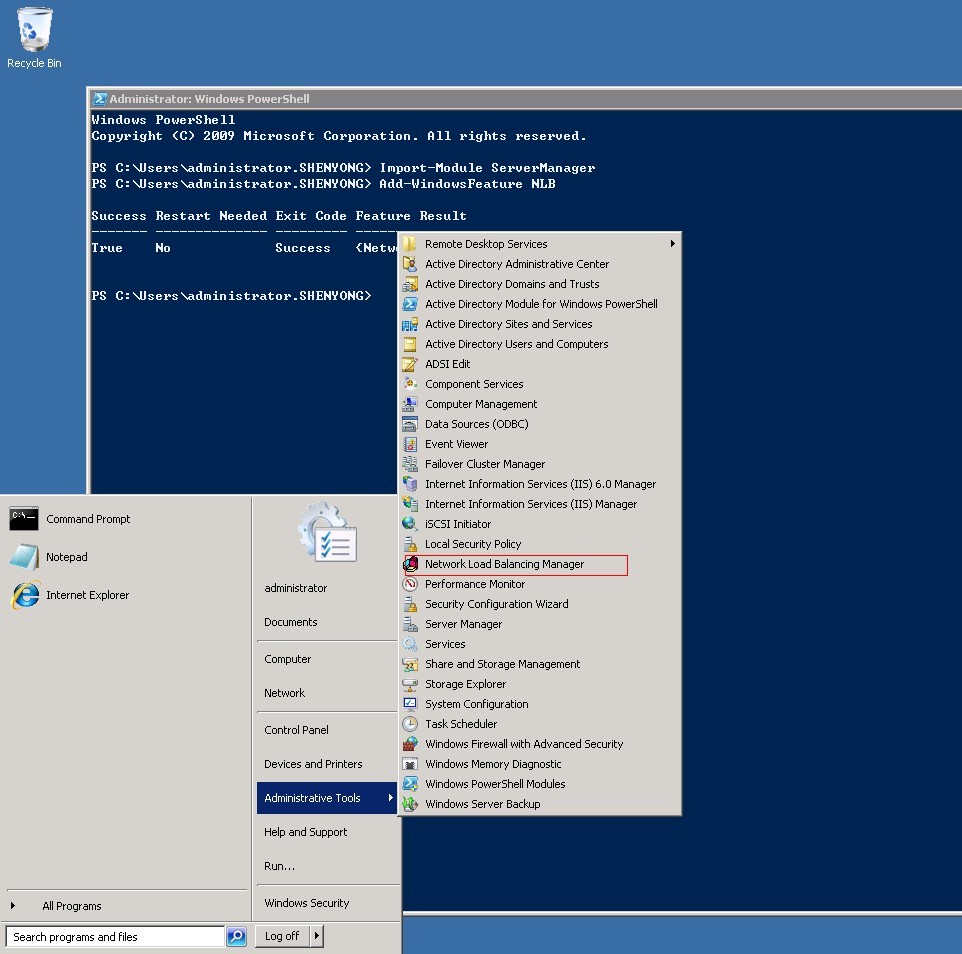Click the 'Add-WindowsFeature NLB' command text
The width and height of the screenshot is (962, 954).
(x=467, y=184)
